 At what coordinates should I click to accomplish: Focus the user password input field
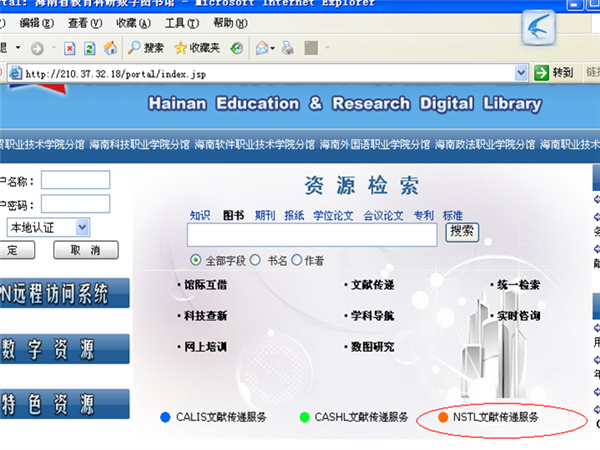point(75,204)
